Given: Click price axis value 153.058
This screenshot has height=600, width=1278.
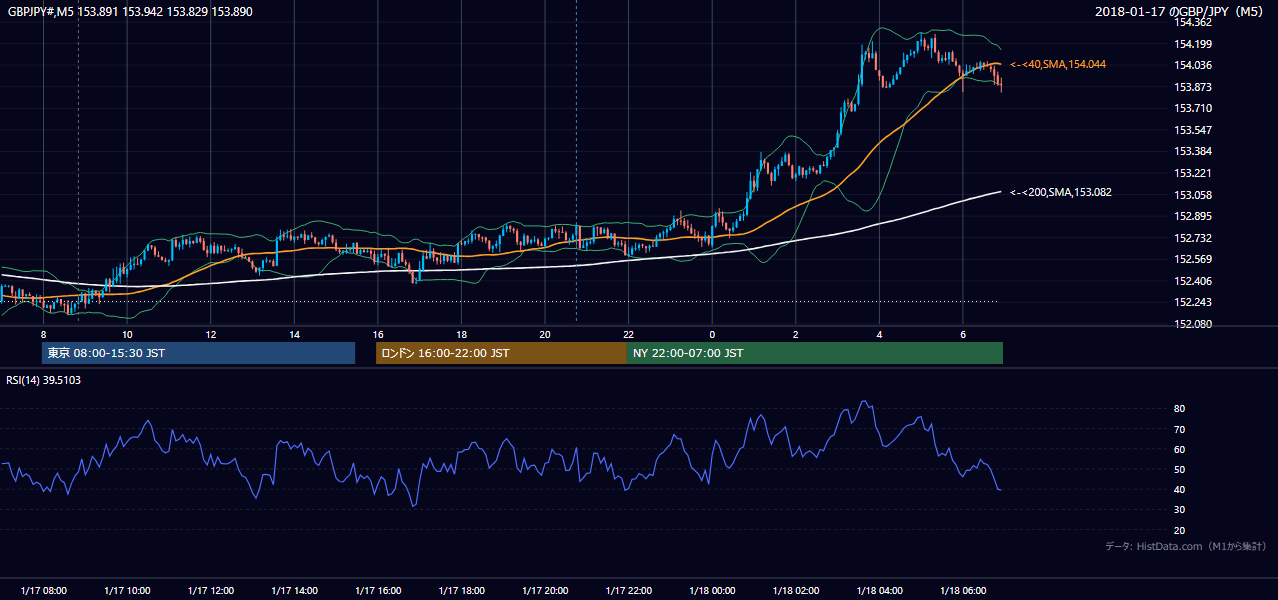Looking at the screenshot, I should coord(1193,195).
